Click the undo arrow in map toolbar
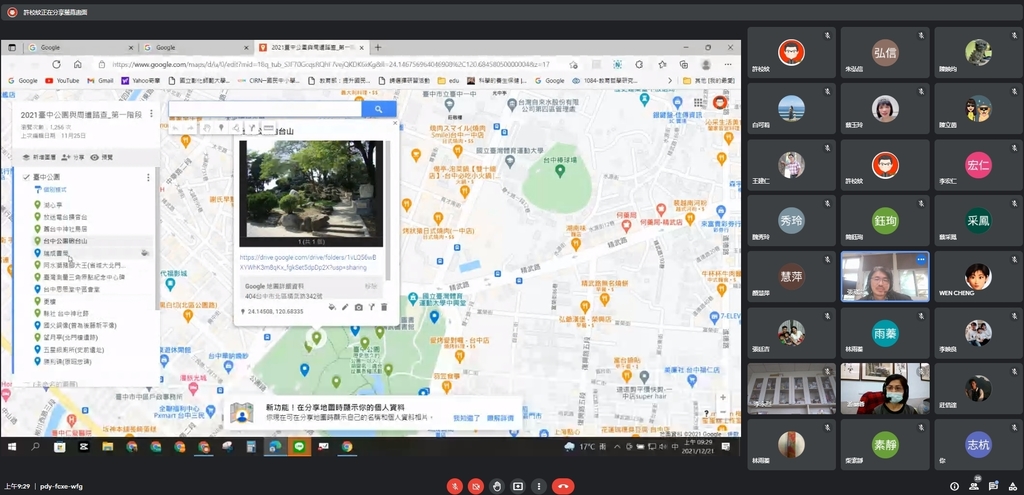This screenshot has height=495, width=1024. 176,128
